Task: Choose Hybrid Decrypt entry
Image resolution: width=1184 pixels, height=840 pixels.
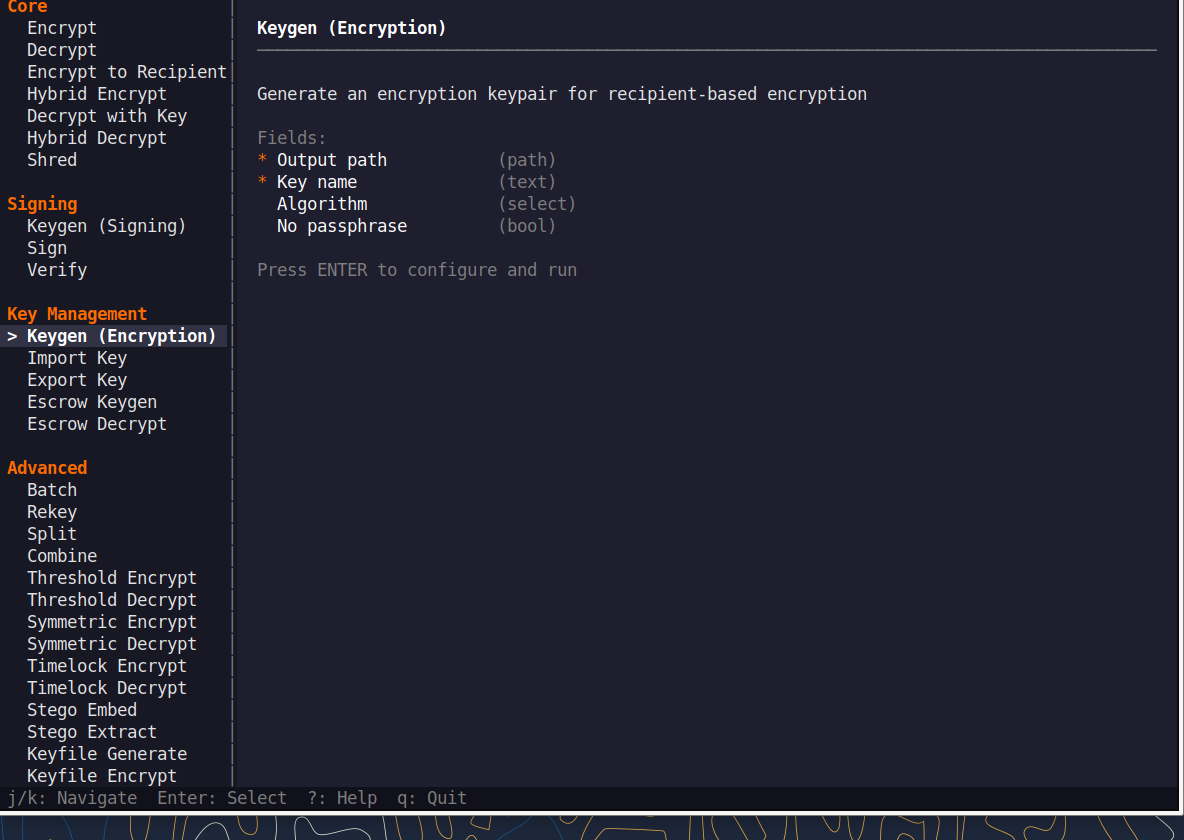Action: [x=97, y=137]
